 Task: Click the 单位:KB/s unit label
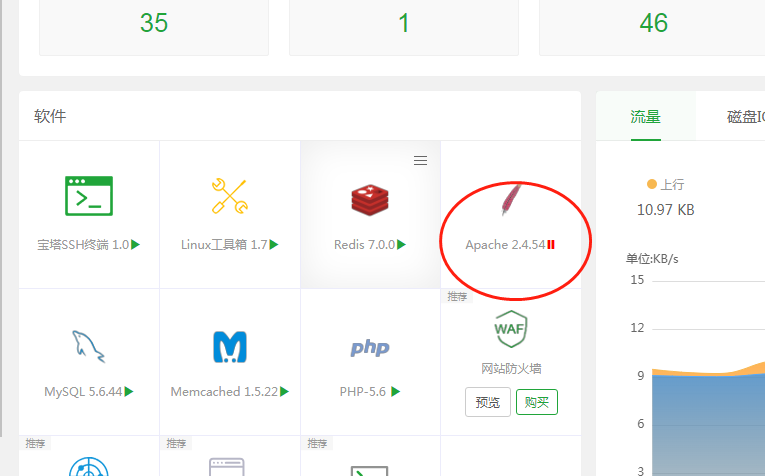[x=652, y=258]
